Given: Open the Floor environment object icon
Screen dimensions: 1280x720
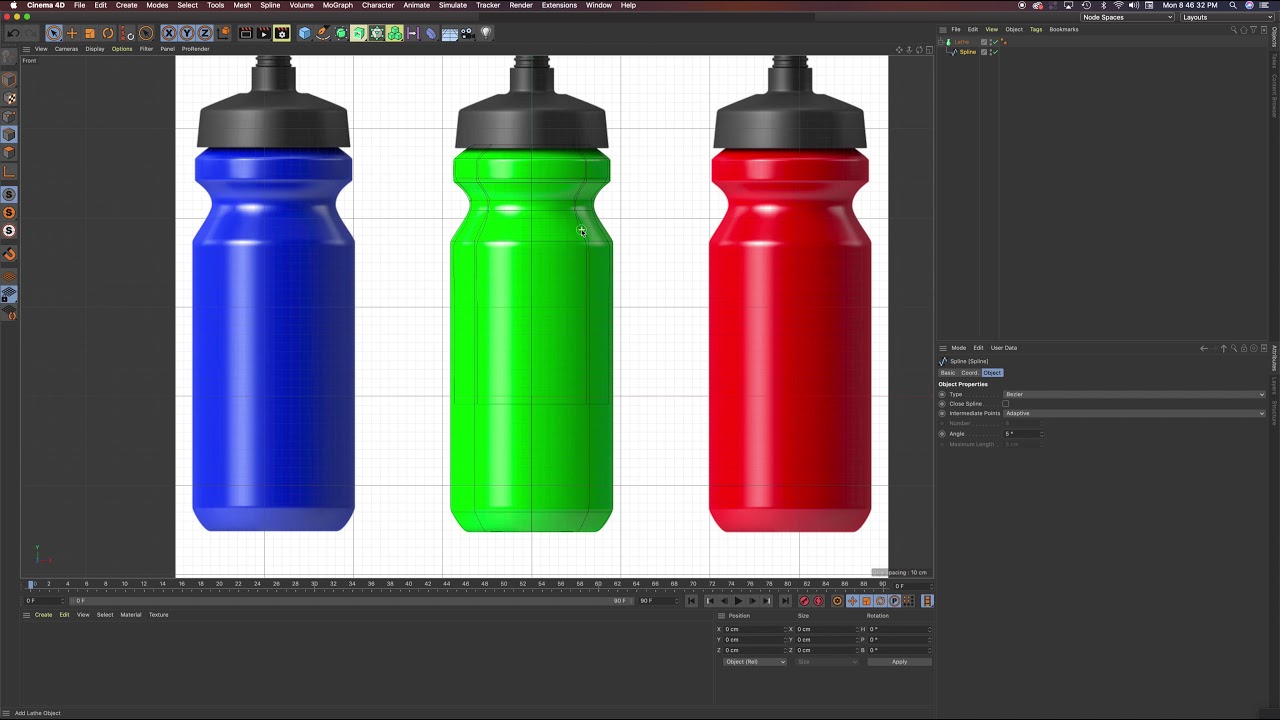Looking at the screenshot, I should (449, 33).
